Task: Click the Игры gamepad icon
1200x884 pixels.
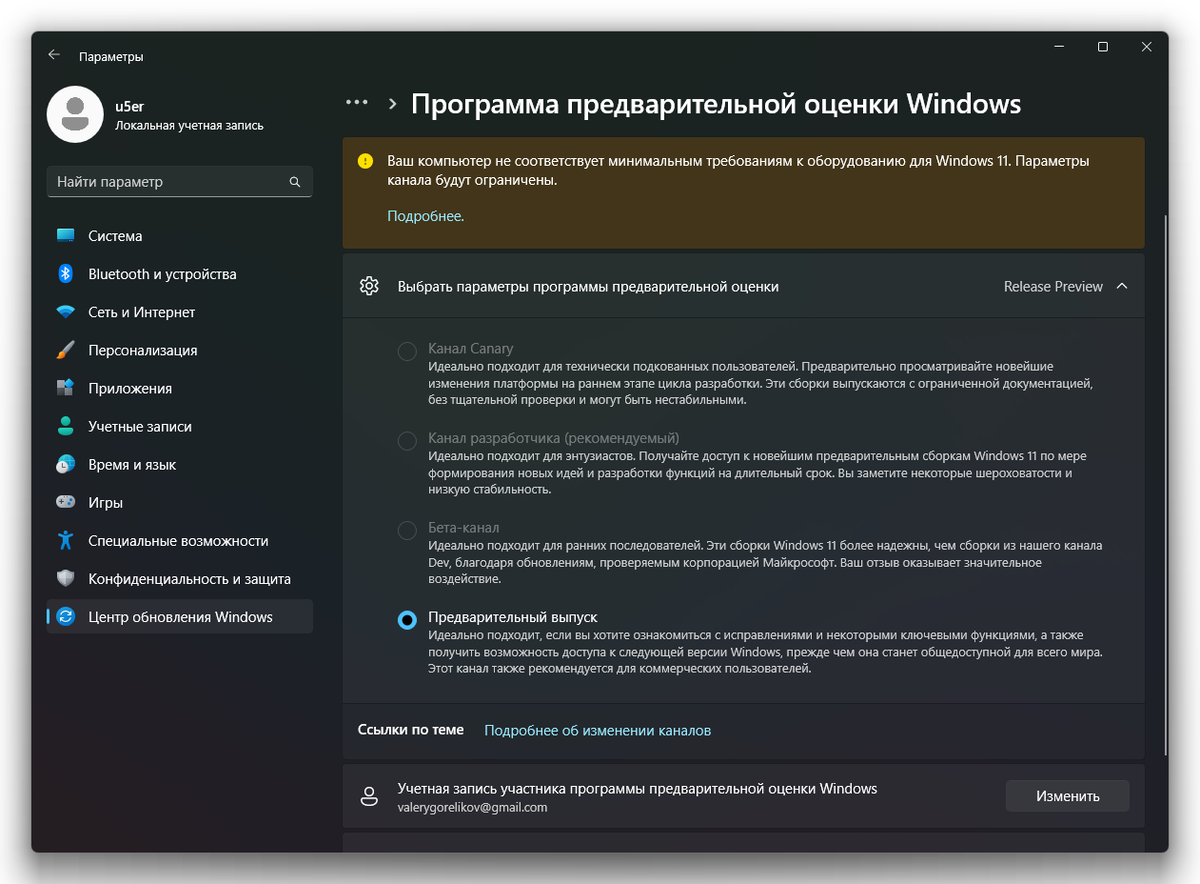Action: (66, 502)
